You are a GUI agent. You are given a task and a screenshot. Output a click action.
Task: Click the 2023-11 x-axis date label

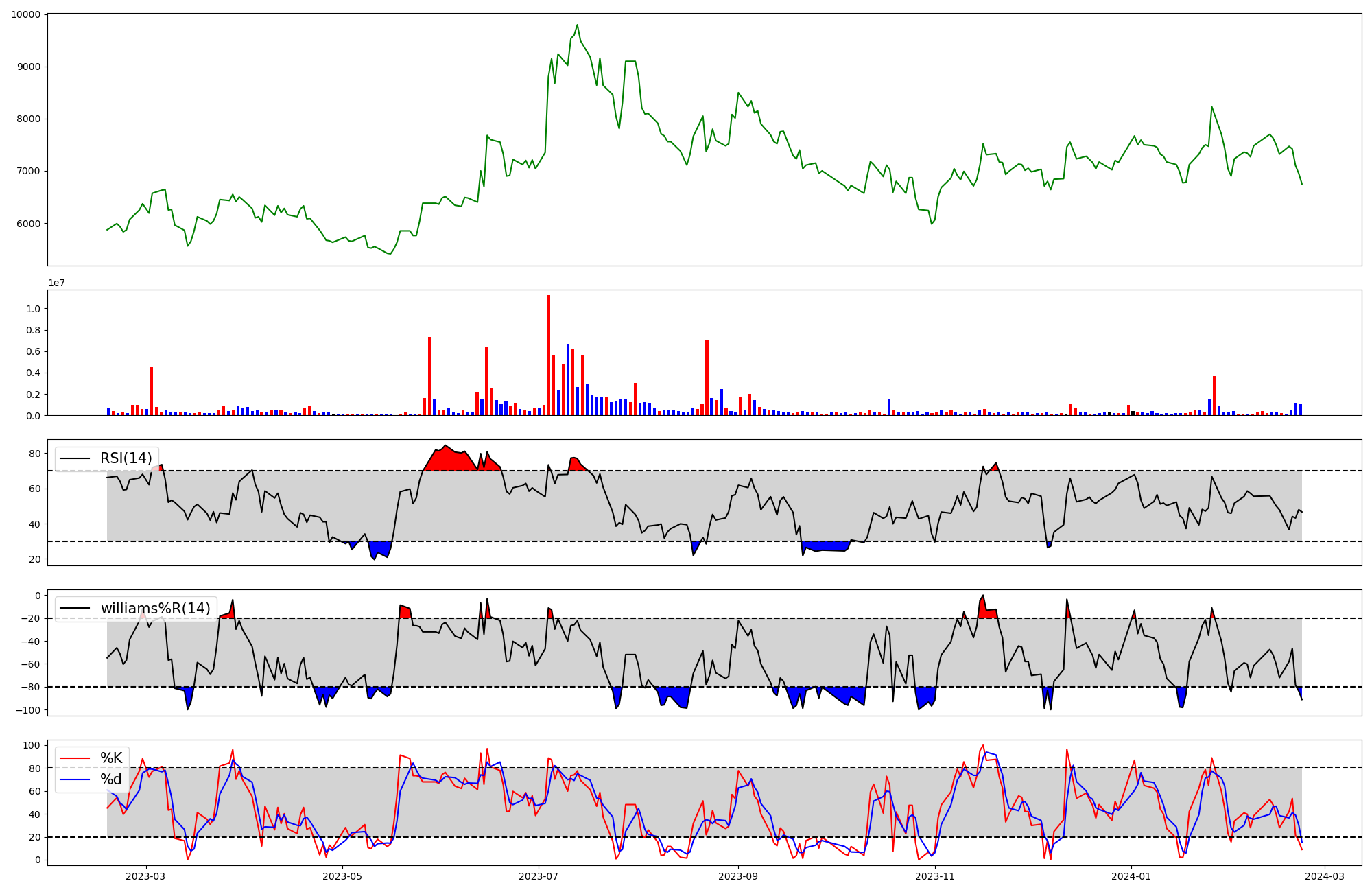pyautogui.click(x=935, y=876)
